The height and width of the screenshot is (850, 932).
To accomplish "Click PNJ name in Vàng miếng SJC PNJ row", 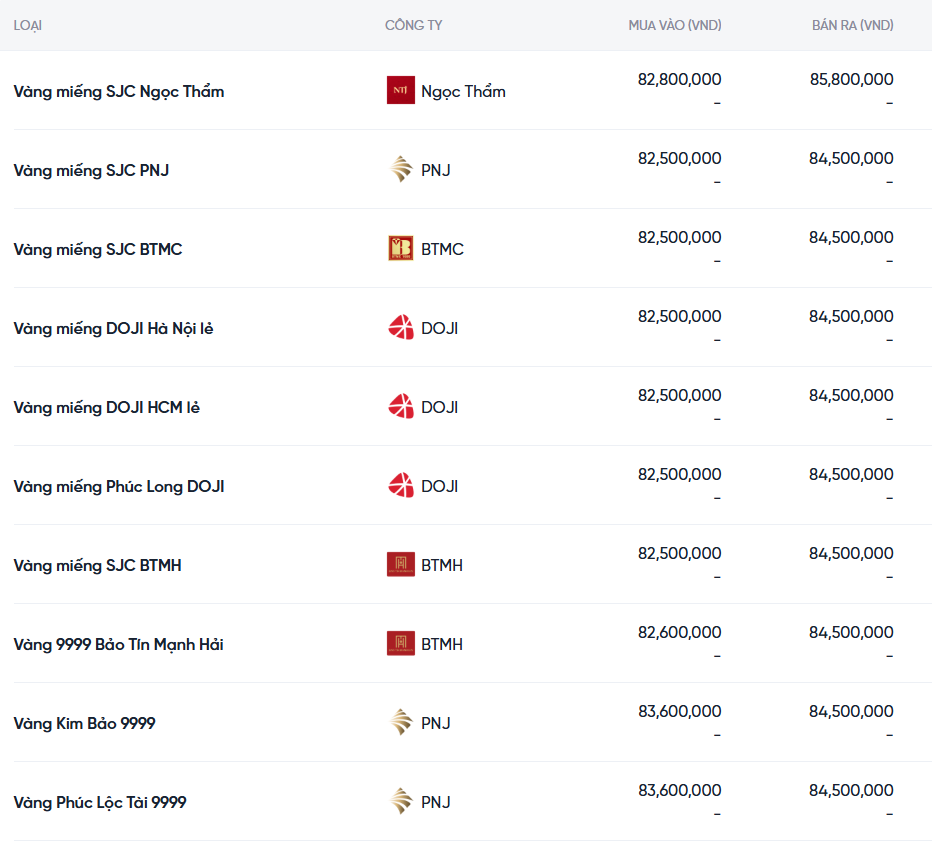I will pos(436,170).
